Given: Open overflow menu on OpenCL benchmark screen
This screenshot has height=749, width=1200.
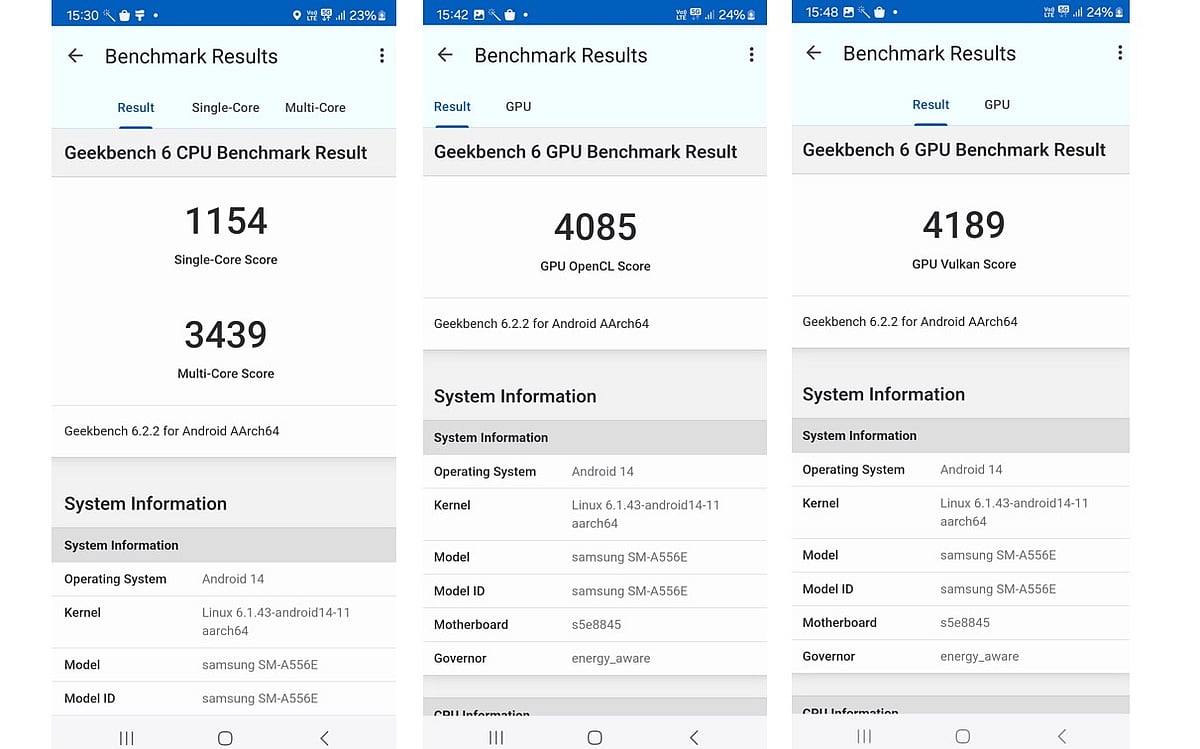Looking at the screenshot, I should click(x=751, y=55).
